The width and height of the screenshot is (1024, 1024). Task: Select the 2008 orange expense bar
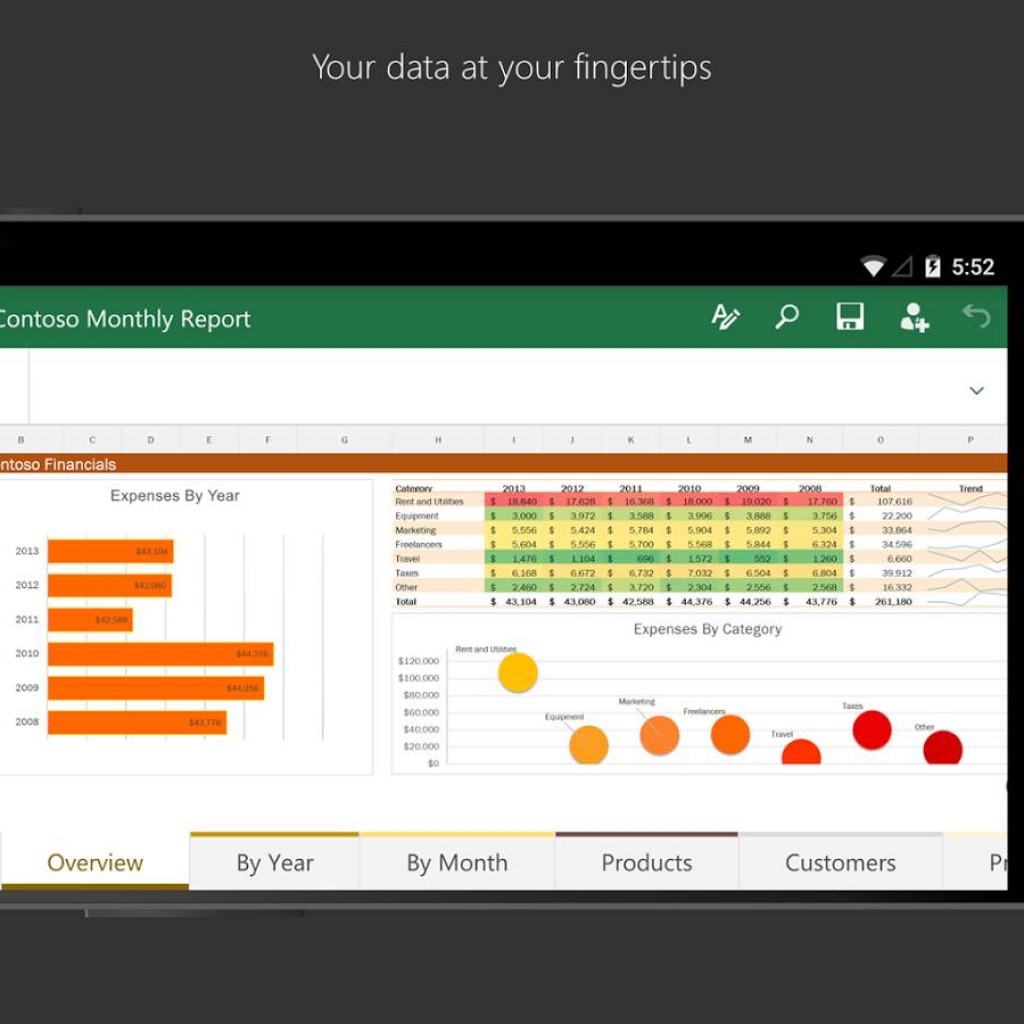click(x=137, y=722)
